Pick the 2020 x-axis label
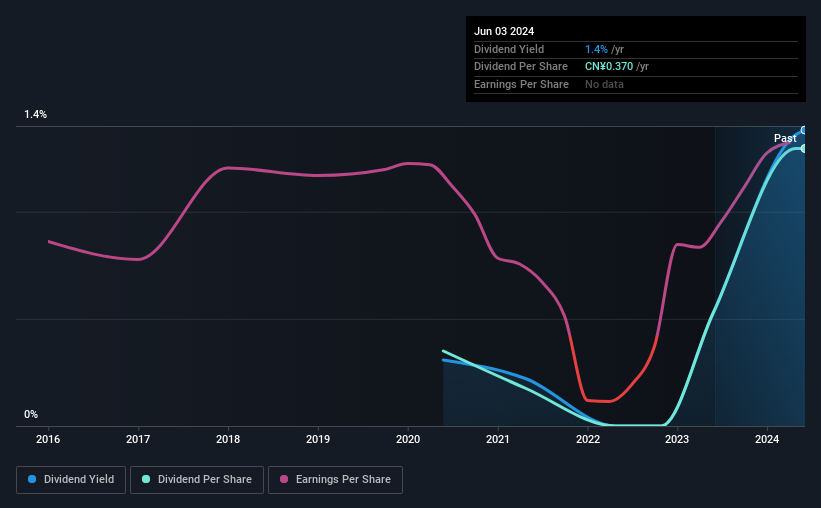821x508 pixels. pyautogui.click(x=408, y=439)
